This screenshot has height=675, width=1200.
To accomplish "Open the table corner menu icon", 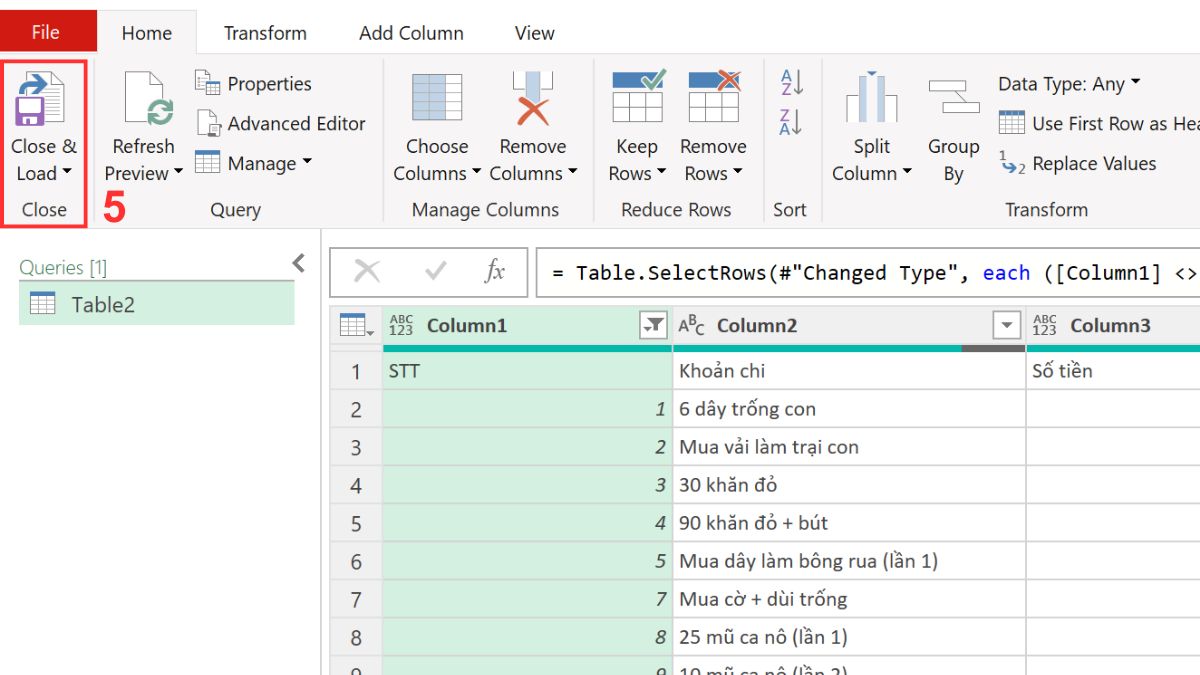I will pos(356,326).
